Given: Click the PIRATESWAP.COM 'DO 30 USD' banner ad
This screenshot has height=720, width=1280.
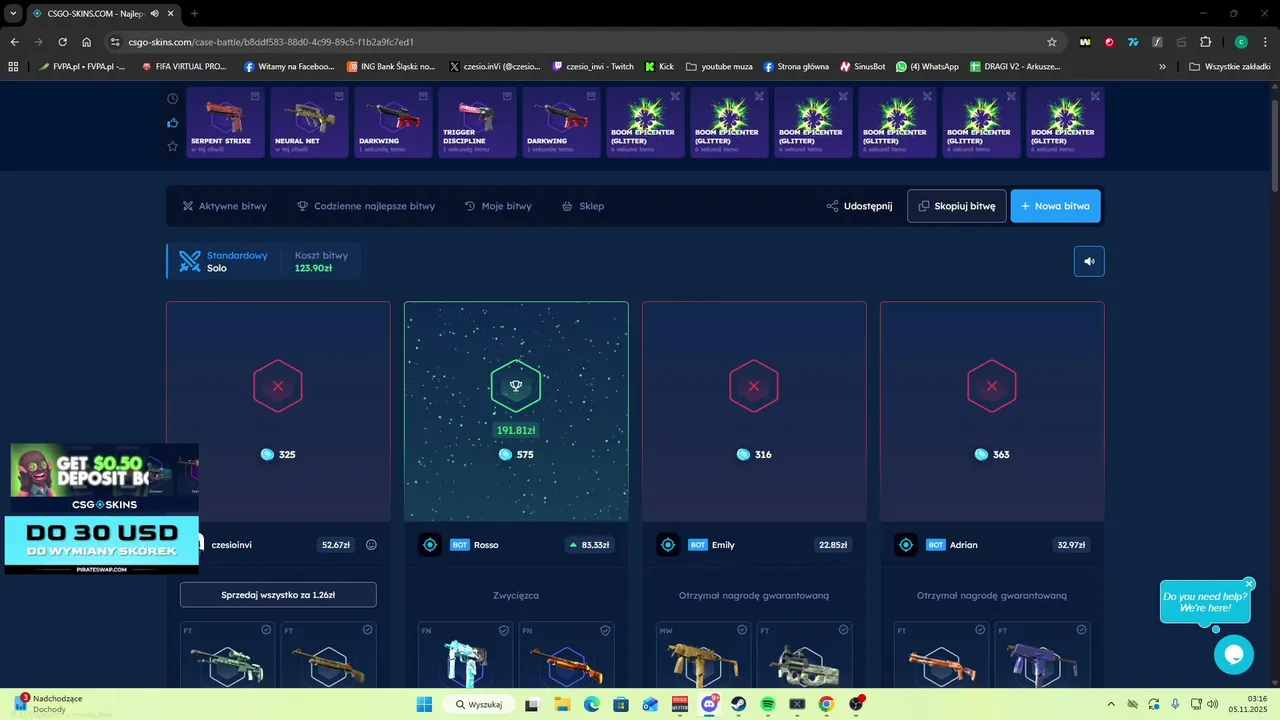Looking at the screenshot, I should point(101,544).
